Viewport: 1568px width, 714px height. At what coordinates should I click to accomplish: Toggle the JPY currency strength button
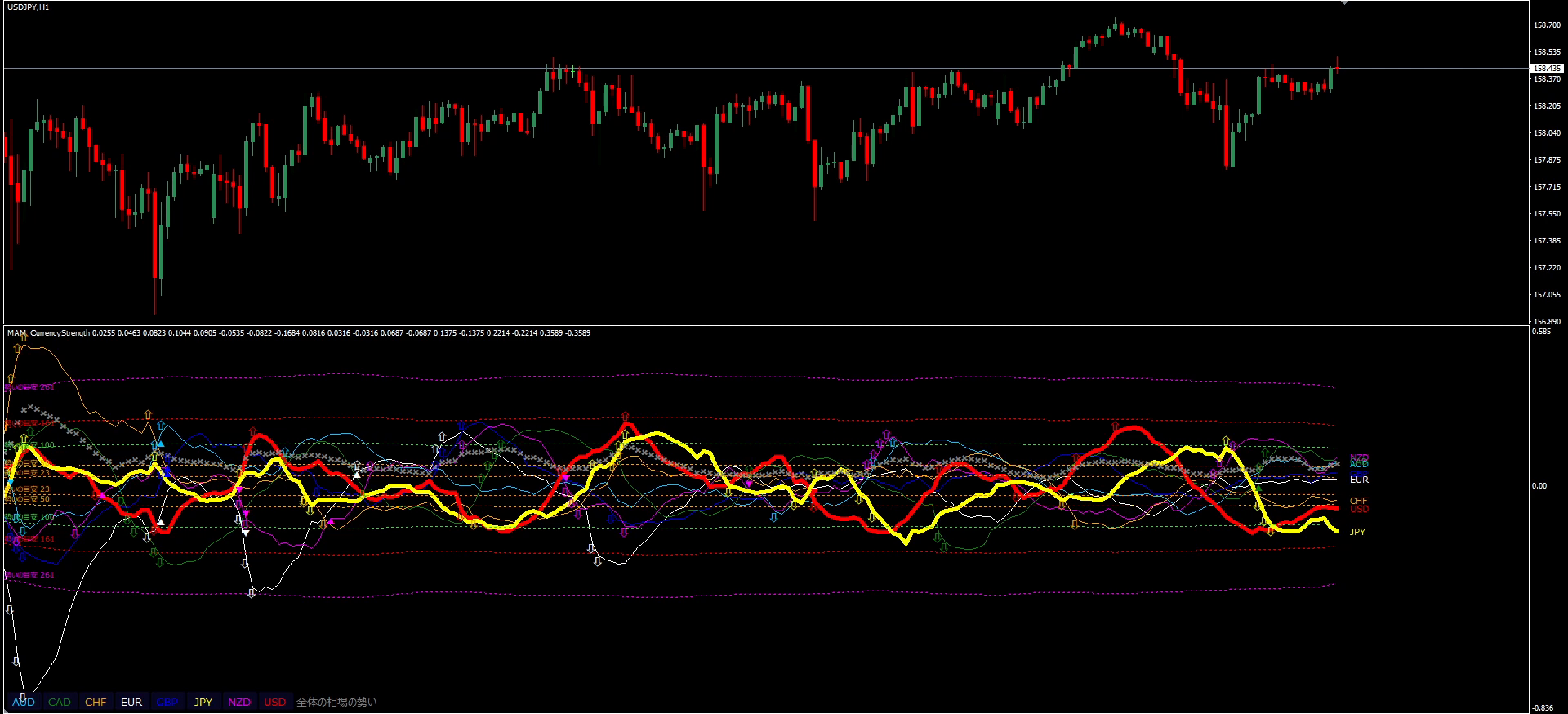203,702
